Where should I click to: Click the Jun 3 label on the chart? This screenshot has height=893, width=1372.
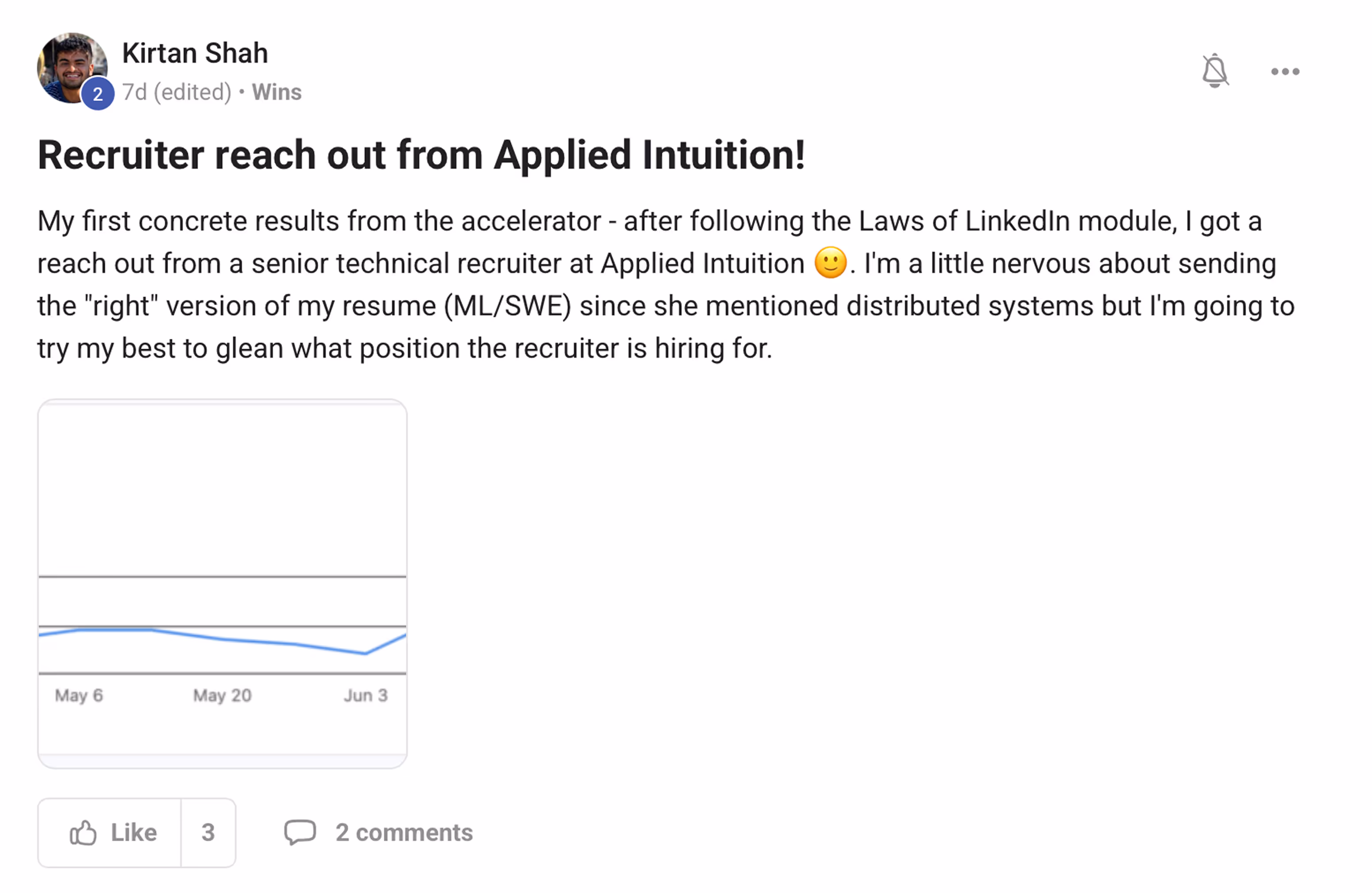(366, 695)
